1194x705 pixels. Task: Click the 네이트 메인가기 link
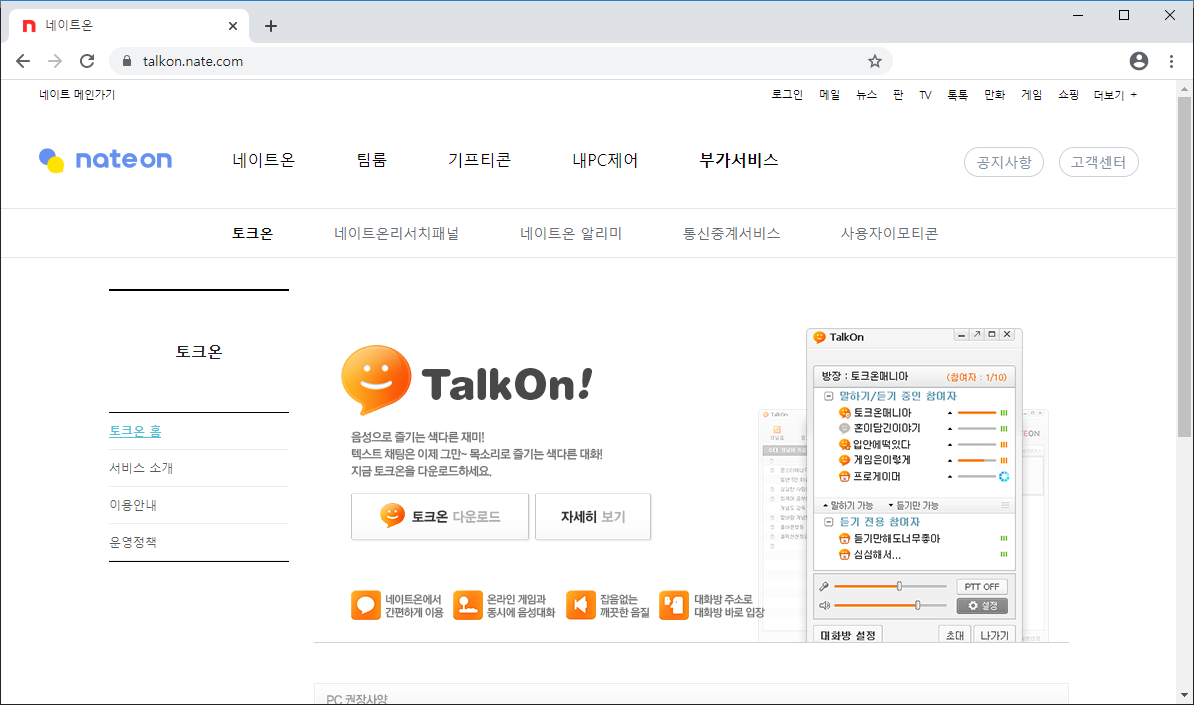click(77, 94)
